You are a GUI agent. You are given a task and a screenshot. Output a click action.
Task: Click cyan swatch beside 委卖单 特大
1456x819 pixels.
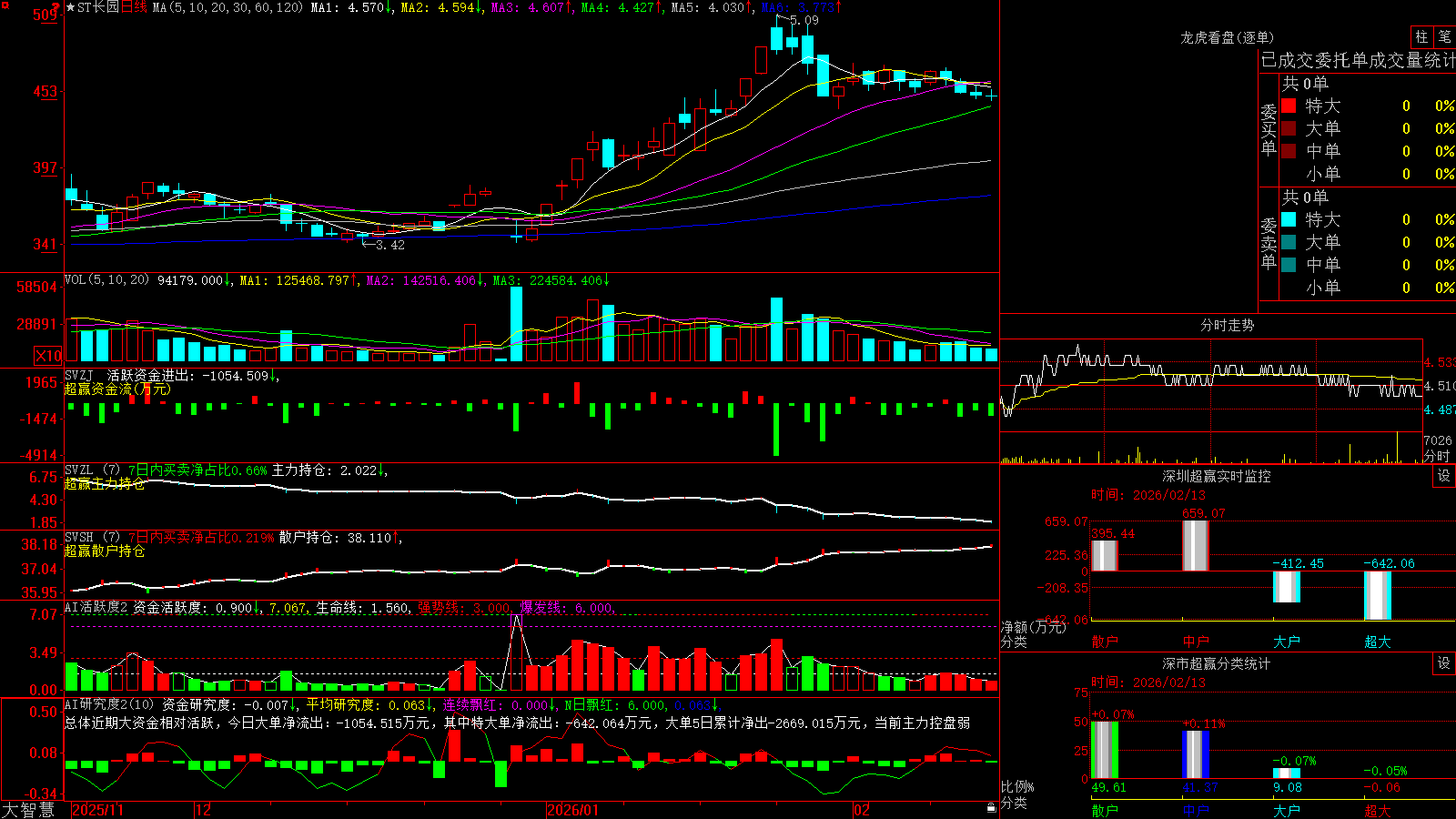coord(1289,219)
